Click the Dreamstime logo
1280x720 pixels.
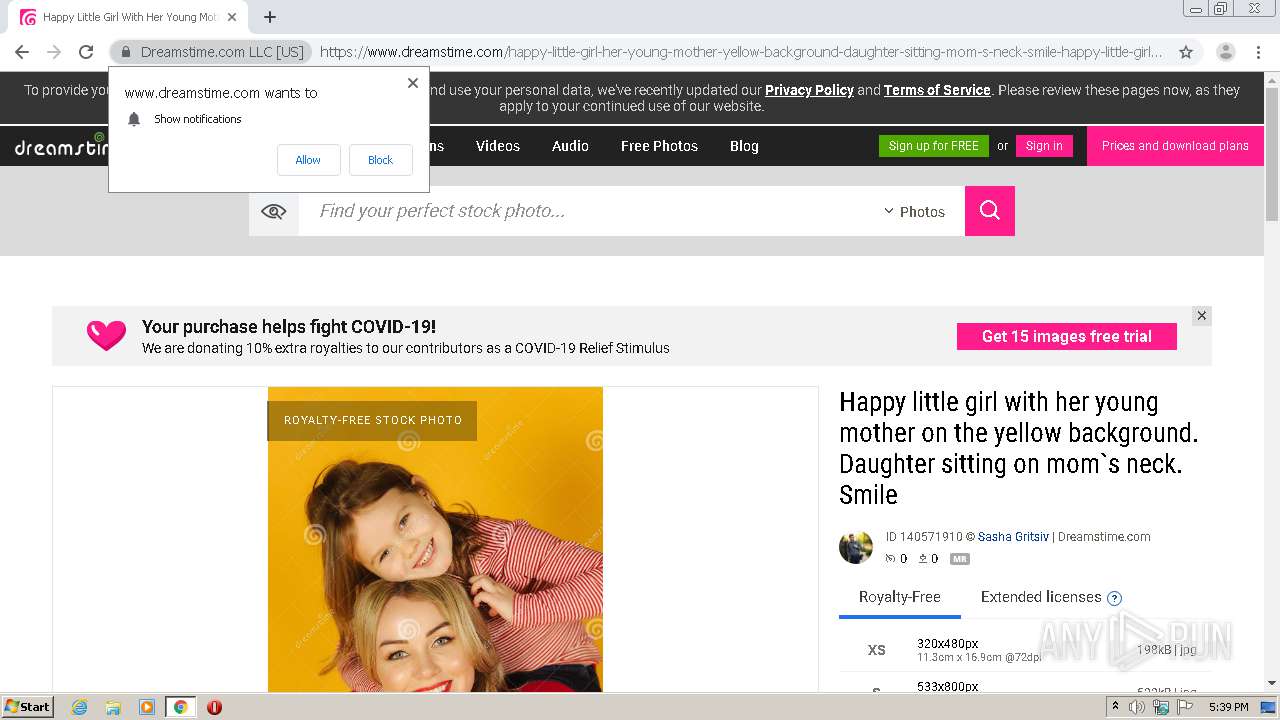point(60,146)
